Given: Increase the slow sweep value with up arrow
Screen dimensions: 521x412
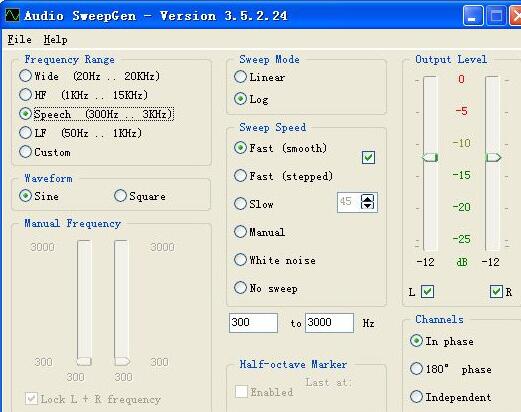Looking at the screenshot, I should [x=368, y=198].
